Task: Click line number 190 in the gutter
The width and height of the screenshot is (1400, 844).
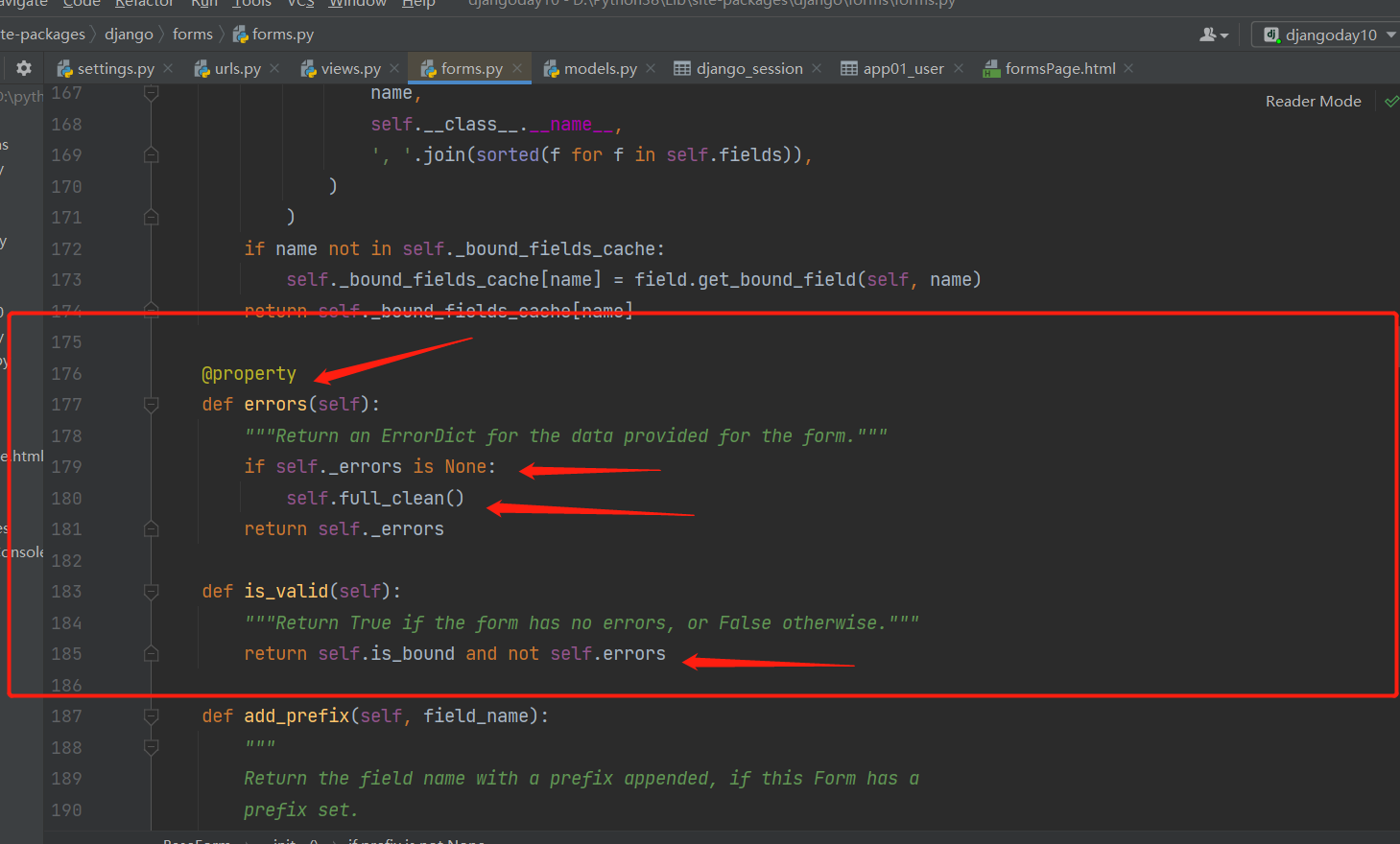Action: point(66,810)
